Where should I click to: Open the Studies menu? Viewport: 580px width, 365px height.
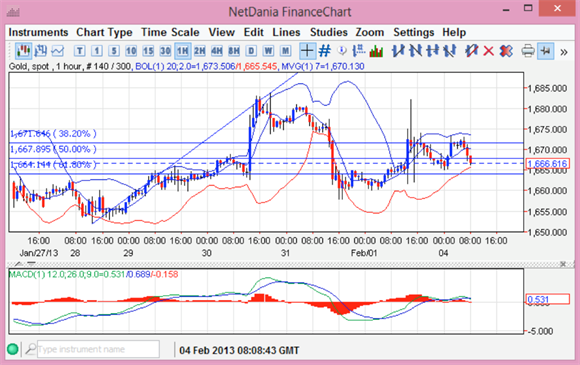point(328,33)
